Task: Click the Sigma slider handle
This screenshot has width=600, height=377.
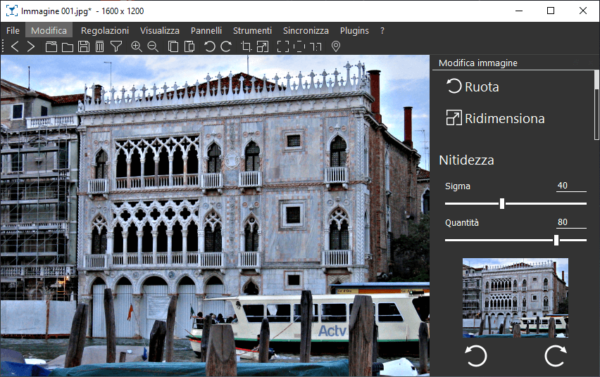Action: coord(502,204)
